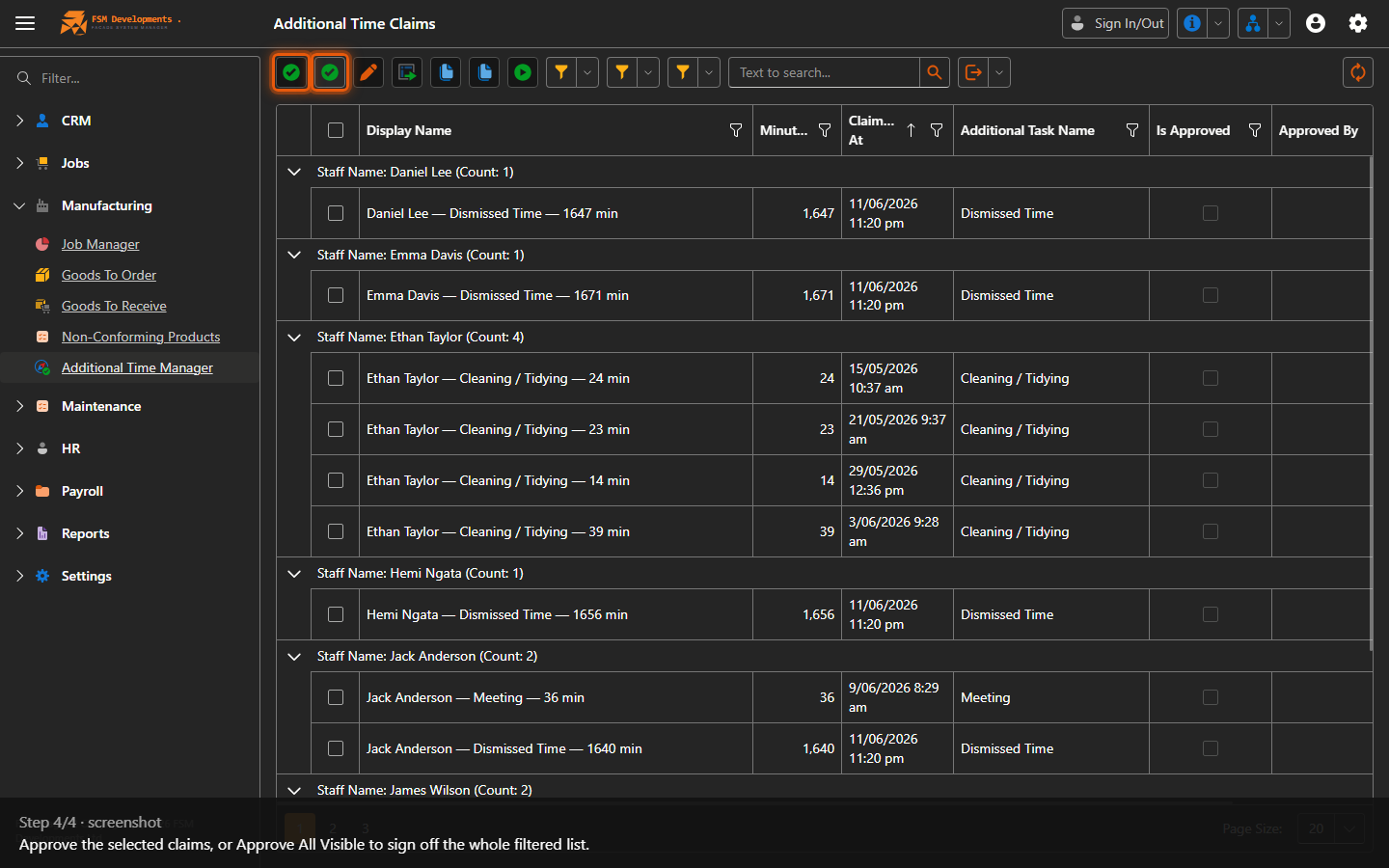1389x868 pixels.
Task: Click the orange magnifier search icon
Action: tap(935, 72)
